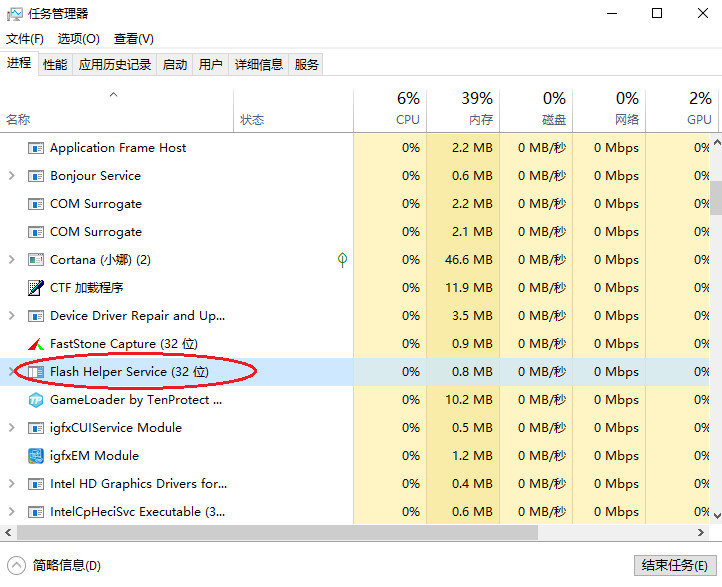
Task: Select the igfxEM Module row name
Action: [94, 456]
